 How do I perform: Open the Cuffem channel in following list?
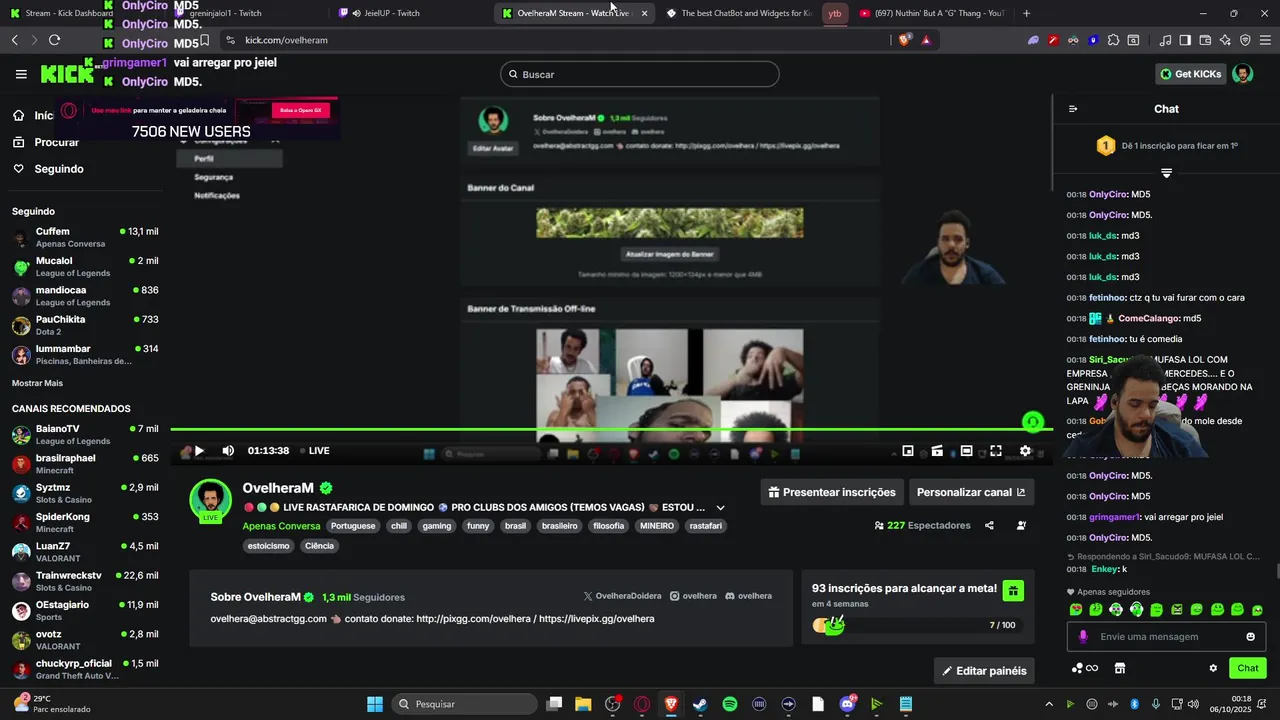point(85,237)
